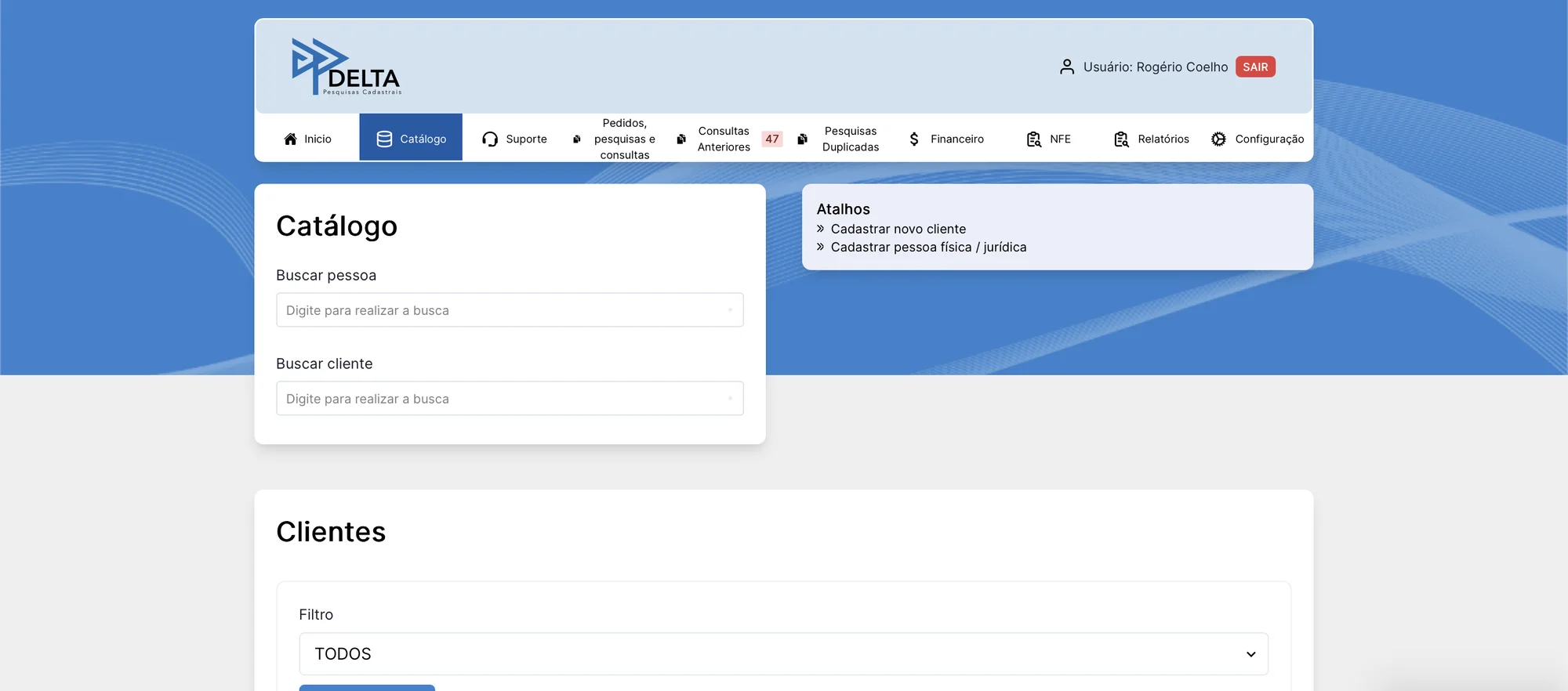1568x691 pixels.
Task: Click the database icon beside Catálogo
Action: [x=384, y=139]
